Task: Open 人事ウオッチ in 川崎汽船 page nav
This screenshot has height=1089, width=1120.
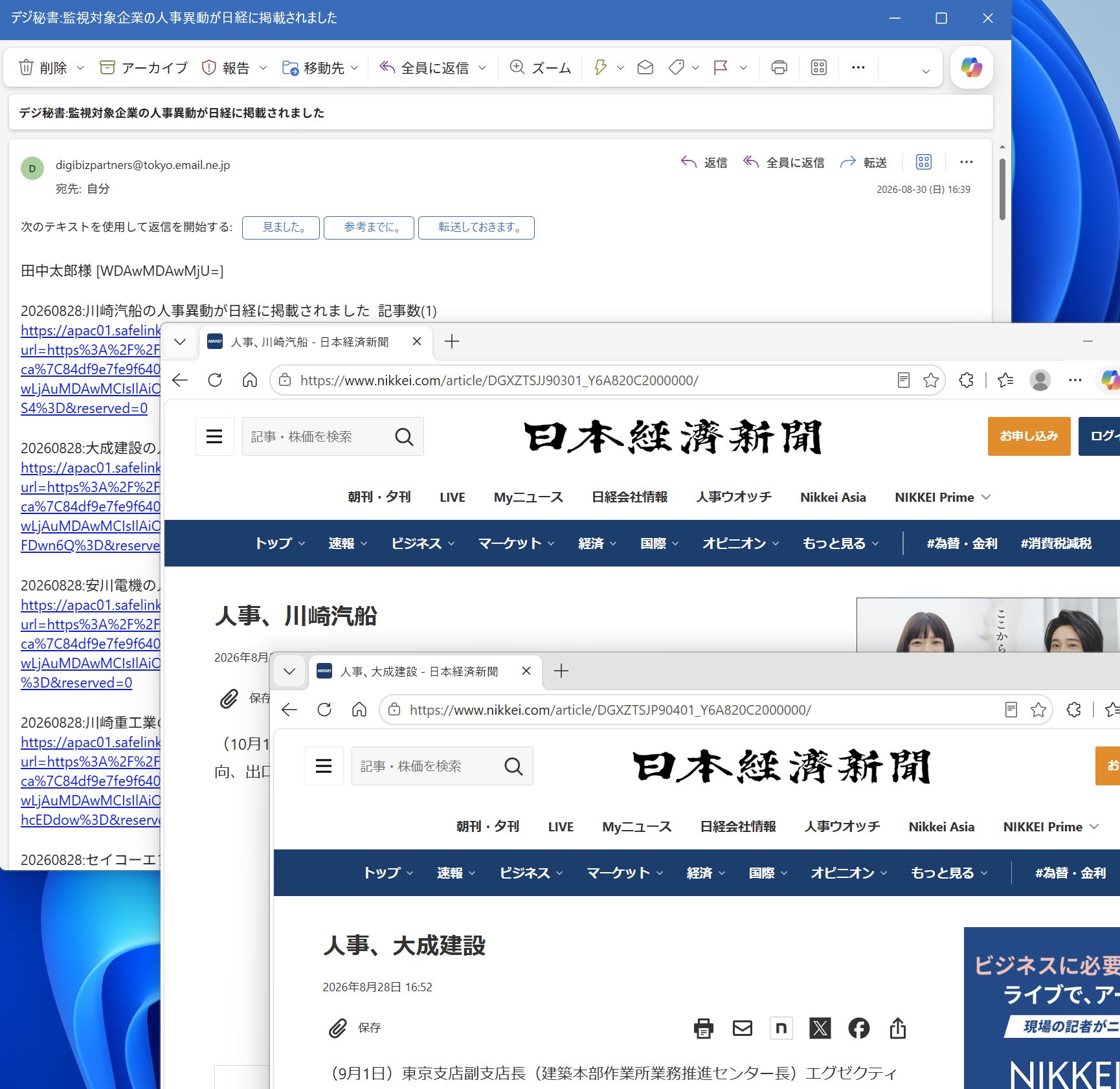Action: tap(734, 497)
